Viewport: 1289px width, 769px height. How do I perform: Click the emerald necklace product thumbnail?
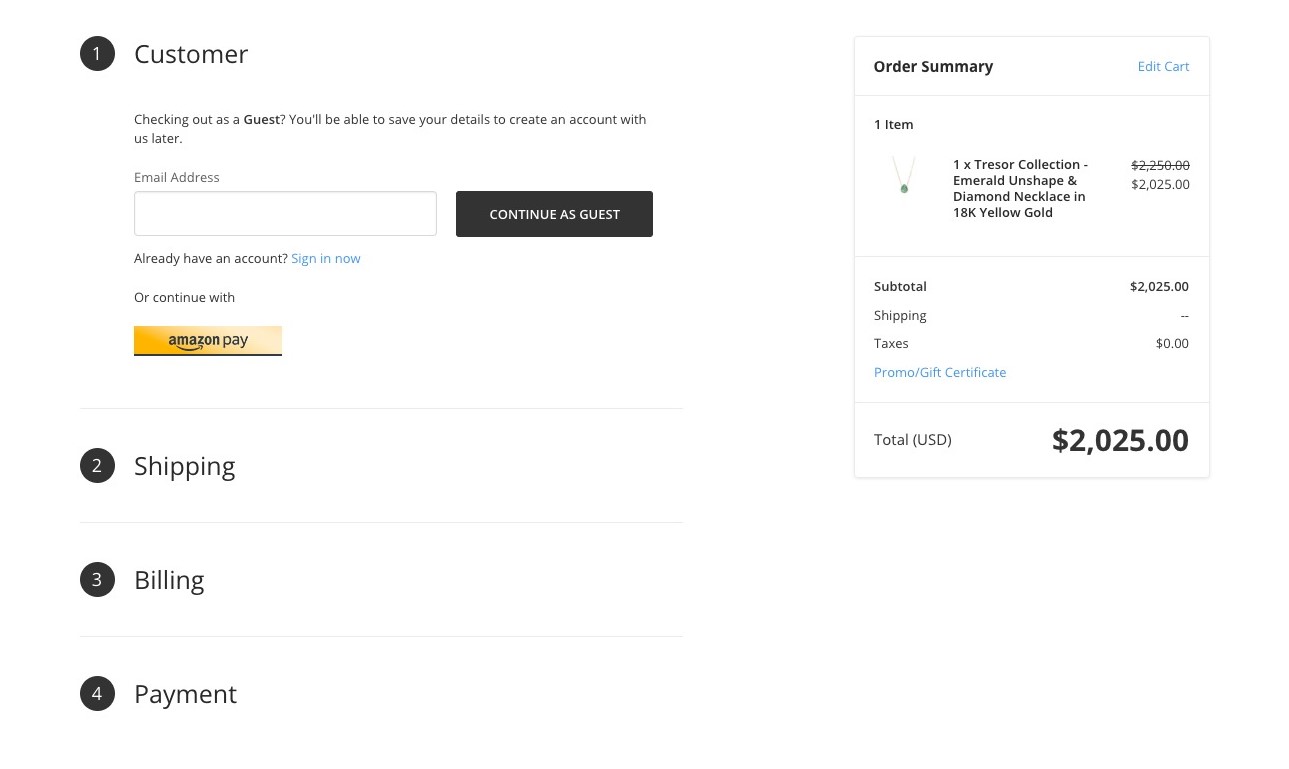pyautogui.click(x=904, y=175)
